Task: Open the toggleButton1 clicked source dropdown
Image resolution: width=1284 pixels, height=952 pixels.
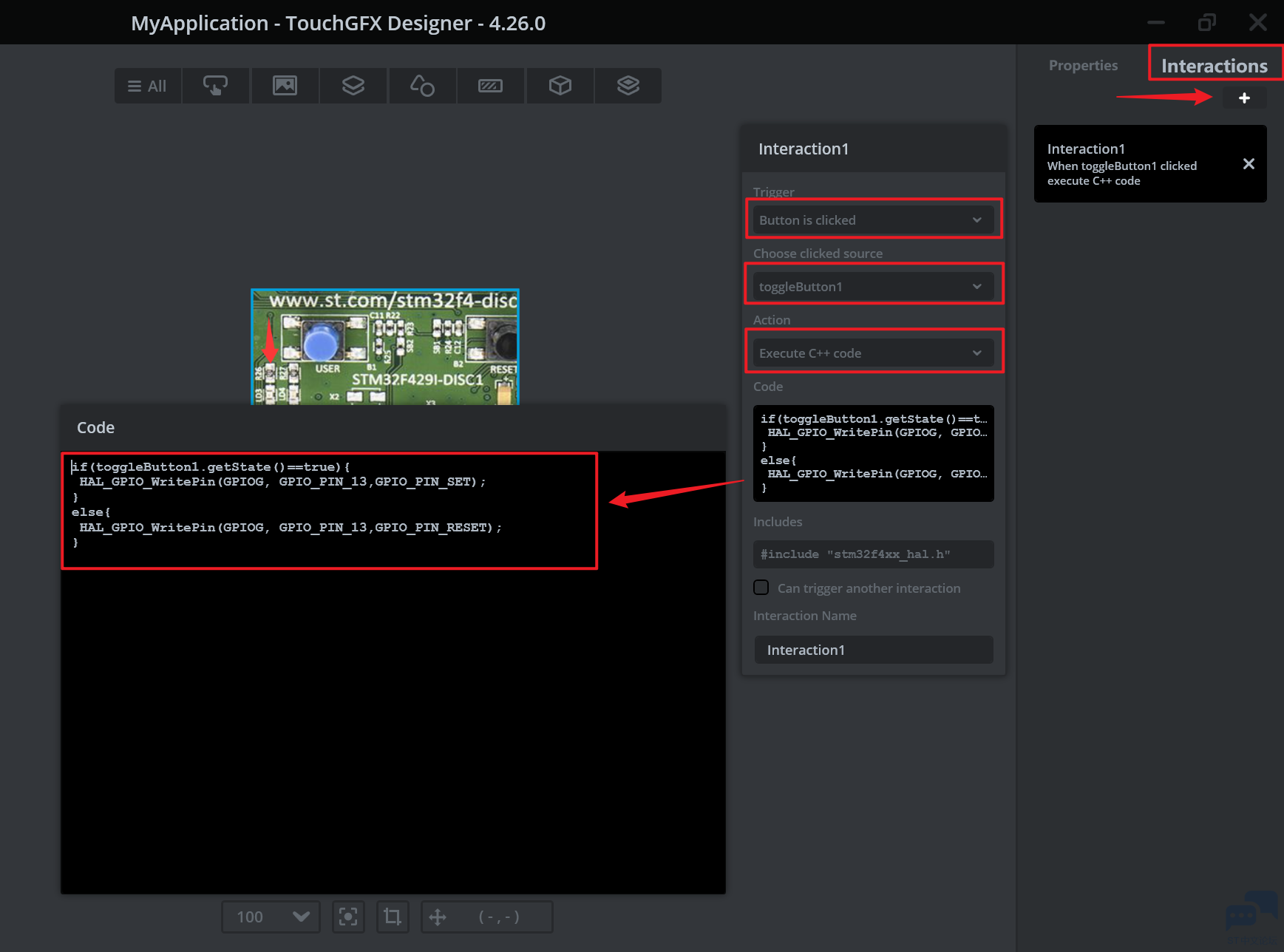Action: click(873, 287)
